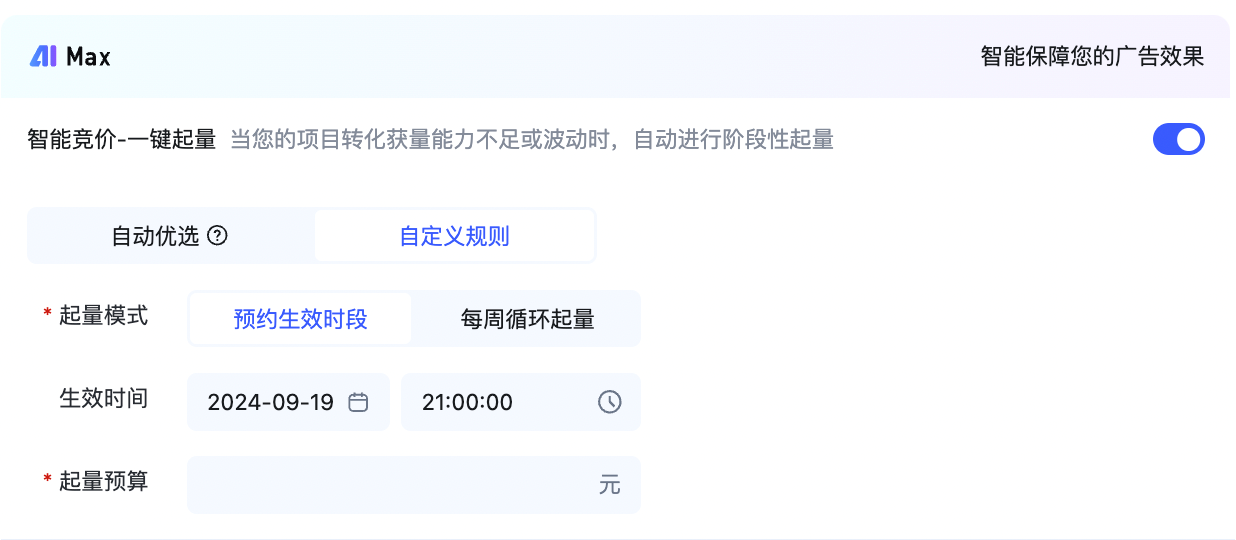Open the 2024-09-19 date picker
The width and height of the screenshot is (1236, 540).
tap(288, 402)
